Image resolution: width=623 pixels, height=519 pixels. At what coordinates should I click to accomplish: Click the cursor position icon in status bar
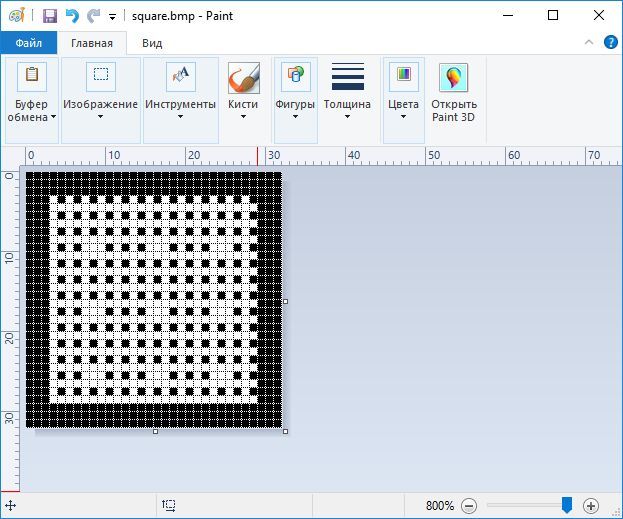click(10, 506)
